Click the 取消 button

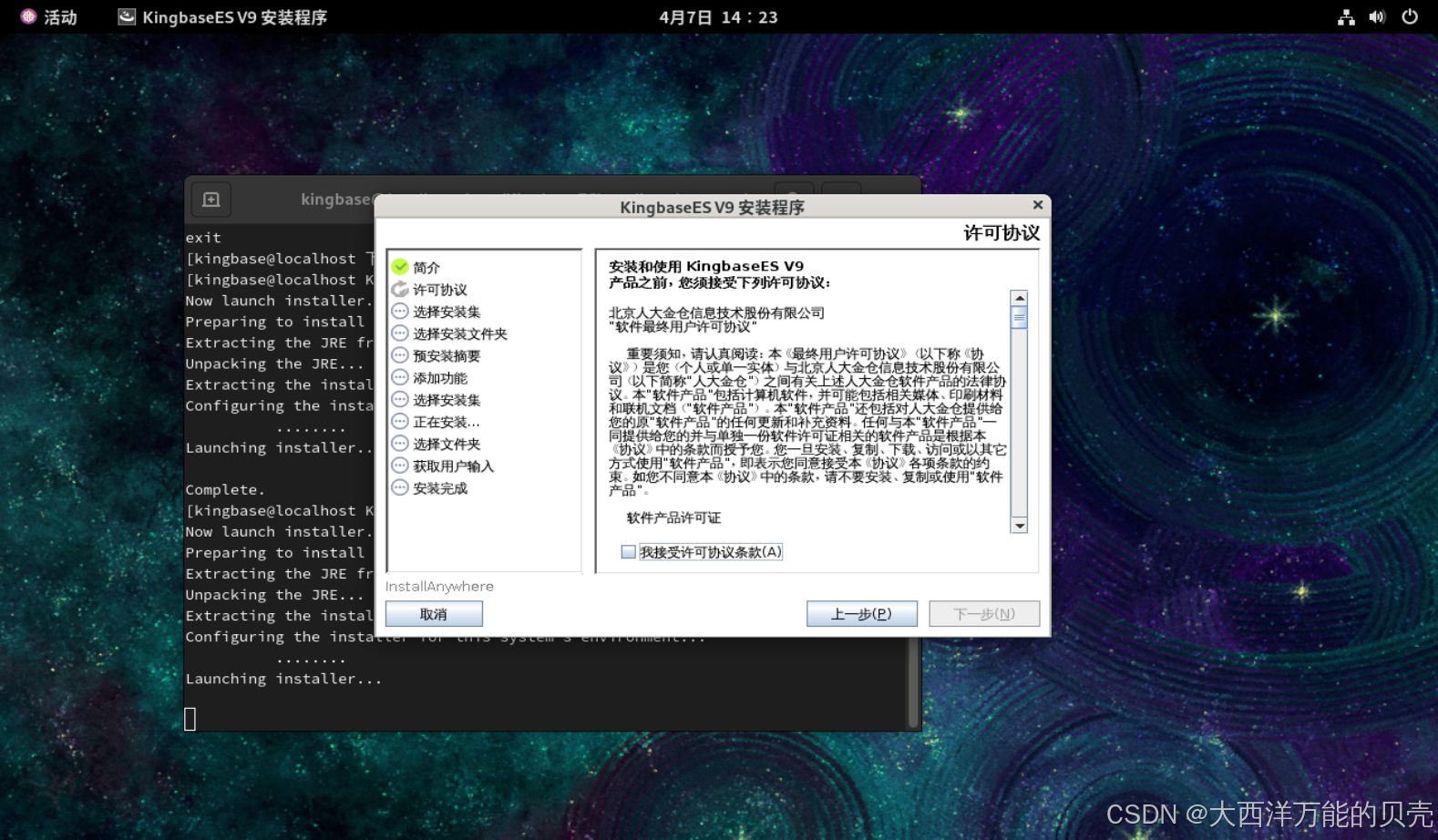pos(434,614)
